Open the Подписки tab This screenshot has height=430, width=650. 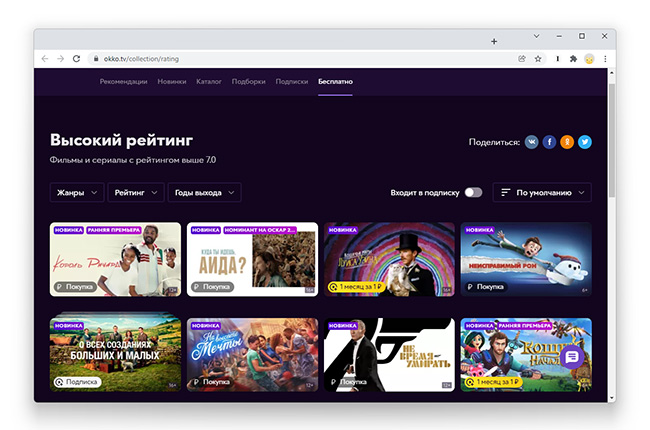pyautogui.click(x=292, y=82)
